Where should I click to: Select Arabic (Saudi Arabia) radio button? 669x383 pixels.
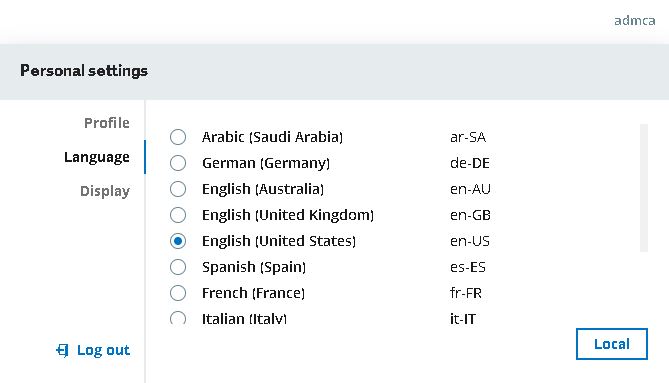(x=178, y=137)
